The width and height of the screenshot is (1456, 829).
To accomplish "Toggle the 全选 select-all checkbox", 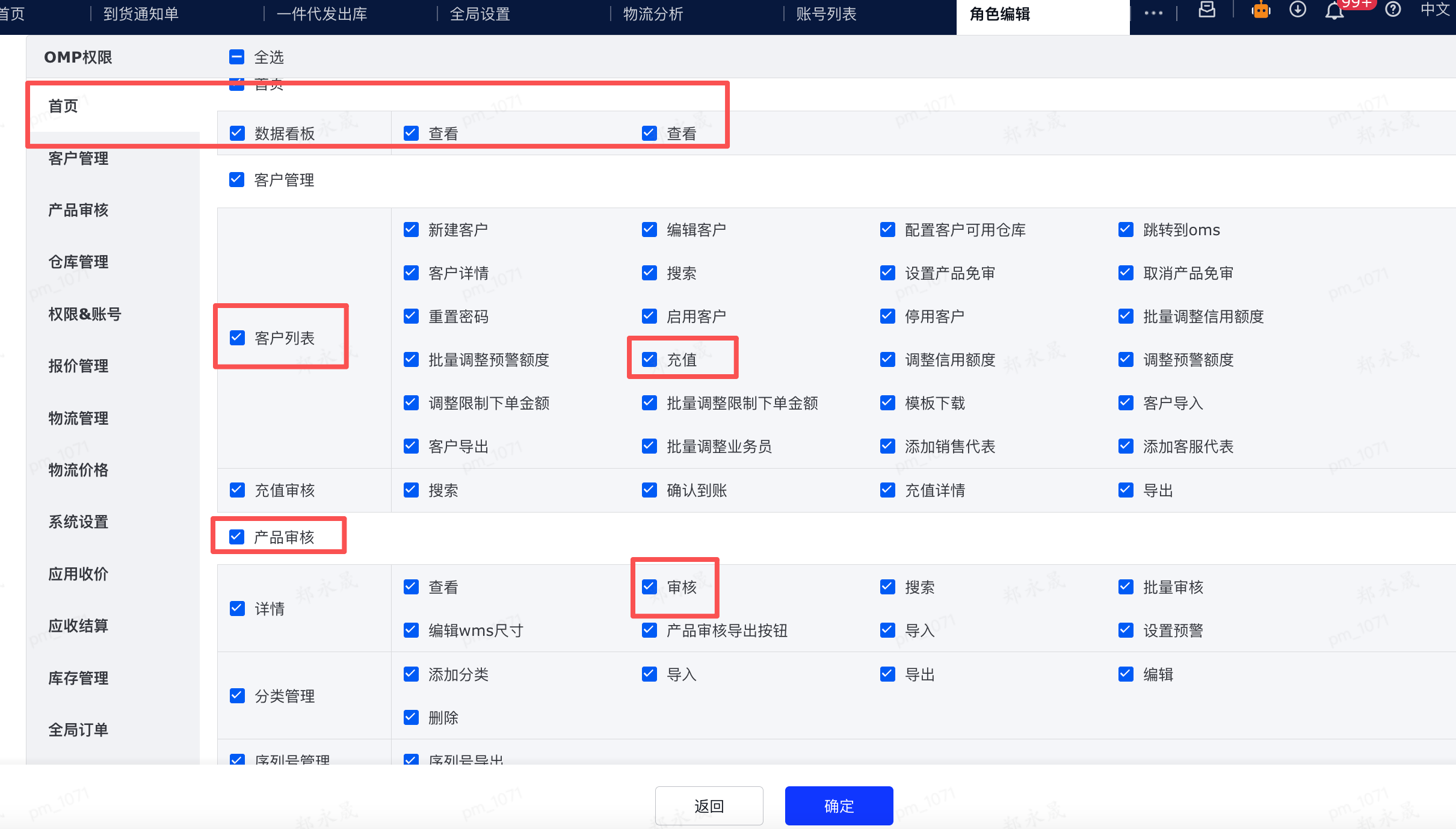I will pyautogui.click(x=237, y=57).
